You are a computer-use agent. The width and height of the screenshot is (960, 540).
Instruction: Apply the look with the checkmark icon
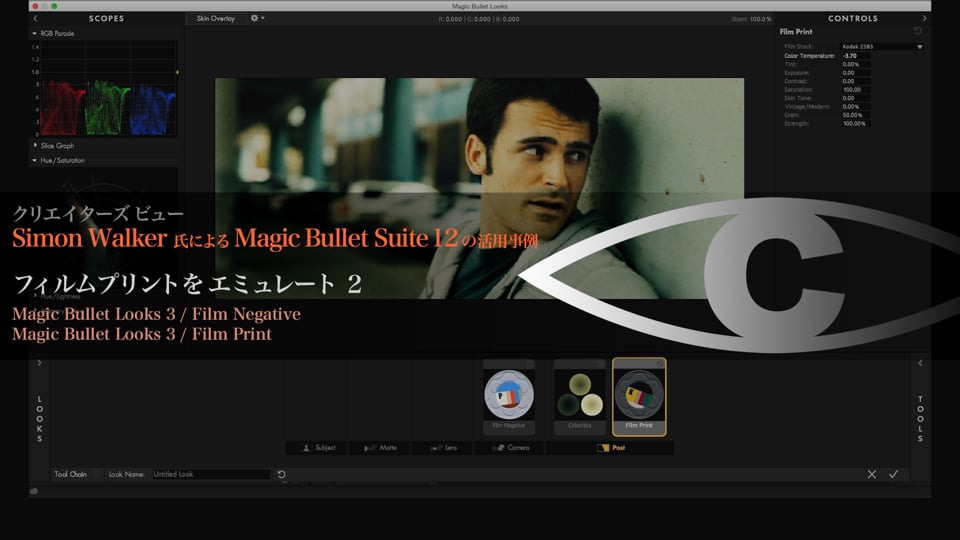(x=893, y=474)
